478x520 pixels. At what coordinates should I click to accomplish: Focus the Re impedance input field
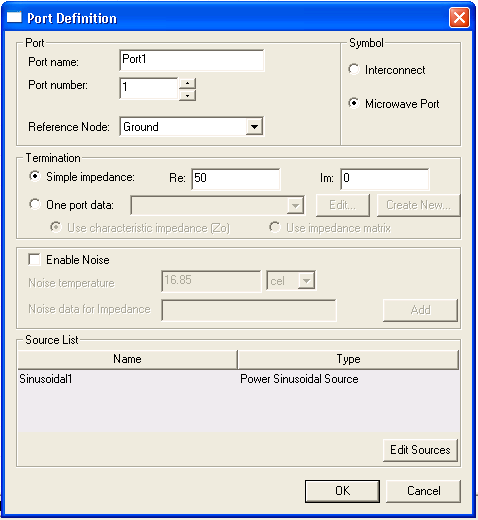point(236,179)
